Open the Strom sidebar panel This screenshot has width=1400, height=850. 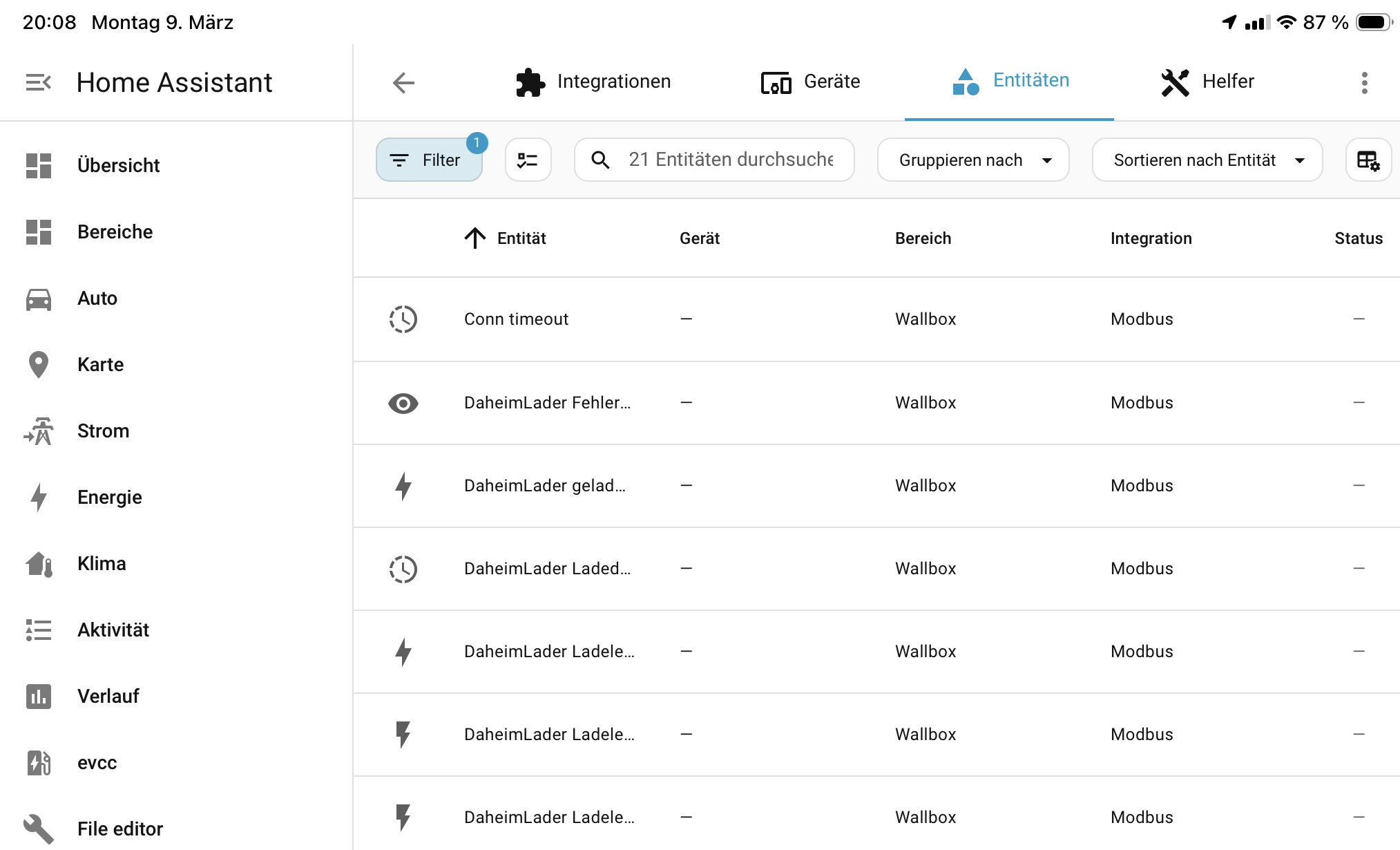click(103, 431)
